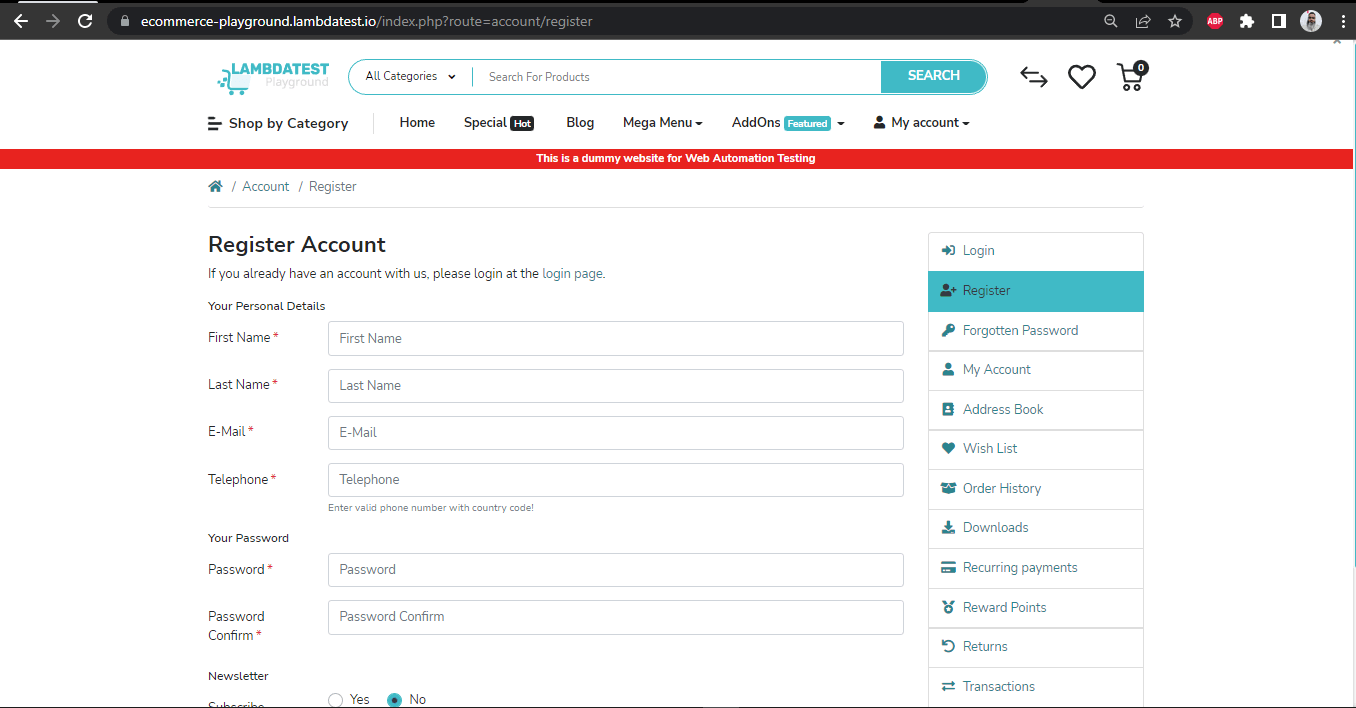Screen dimensions: 1356x708
Task: Select Yes for Newsletter subscription
Action: point(335,700)
